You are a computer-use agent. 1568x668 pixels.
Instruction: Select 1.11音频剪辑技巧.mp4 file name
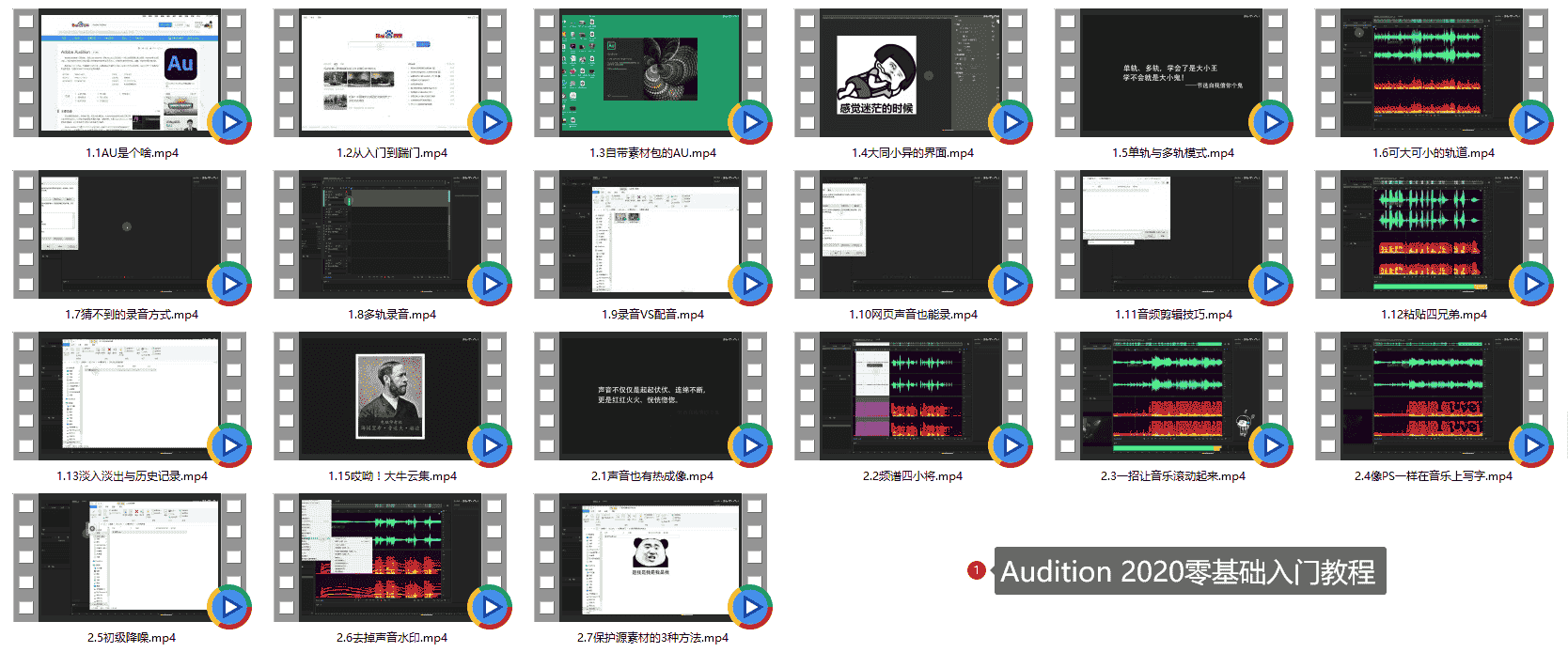[1173, 315]
